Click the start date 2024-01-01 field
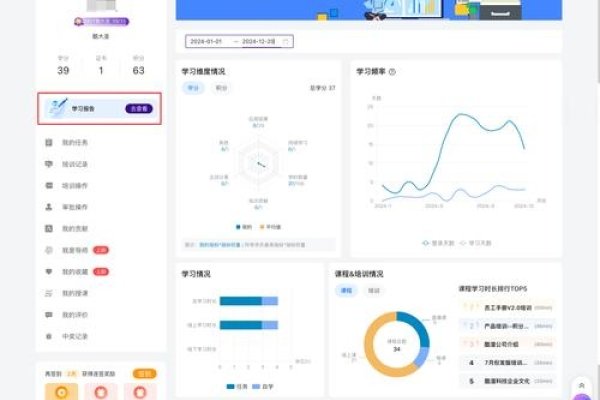Image resolution: width=600 pixels, height=400 pixels. [x=206, y=41]
